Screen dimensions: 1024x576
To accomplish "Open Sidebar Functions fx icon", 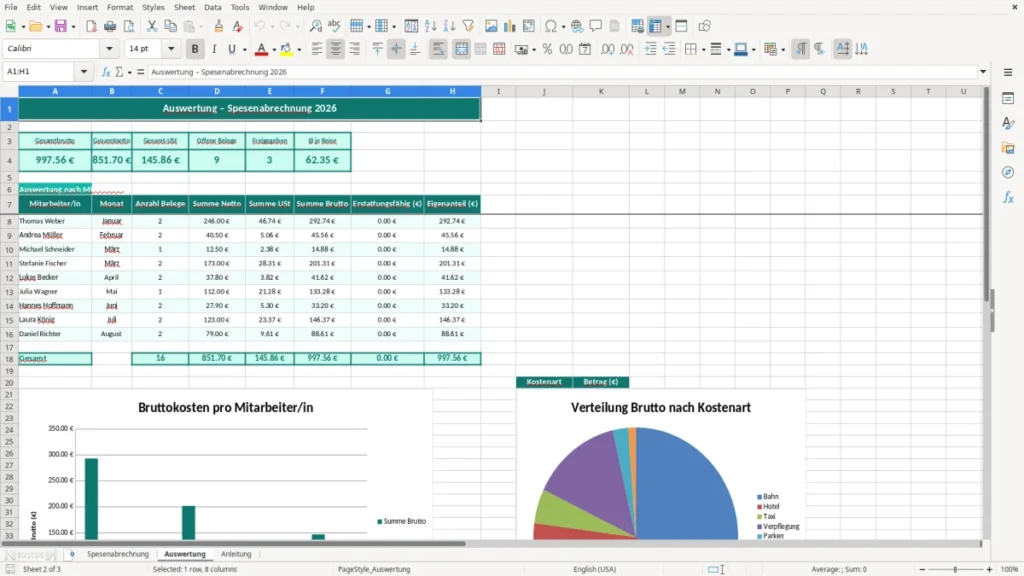I will [1008, 198].
